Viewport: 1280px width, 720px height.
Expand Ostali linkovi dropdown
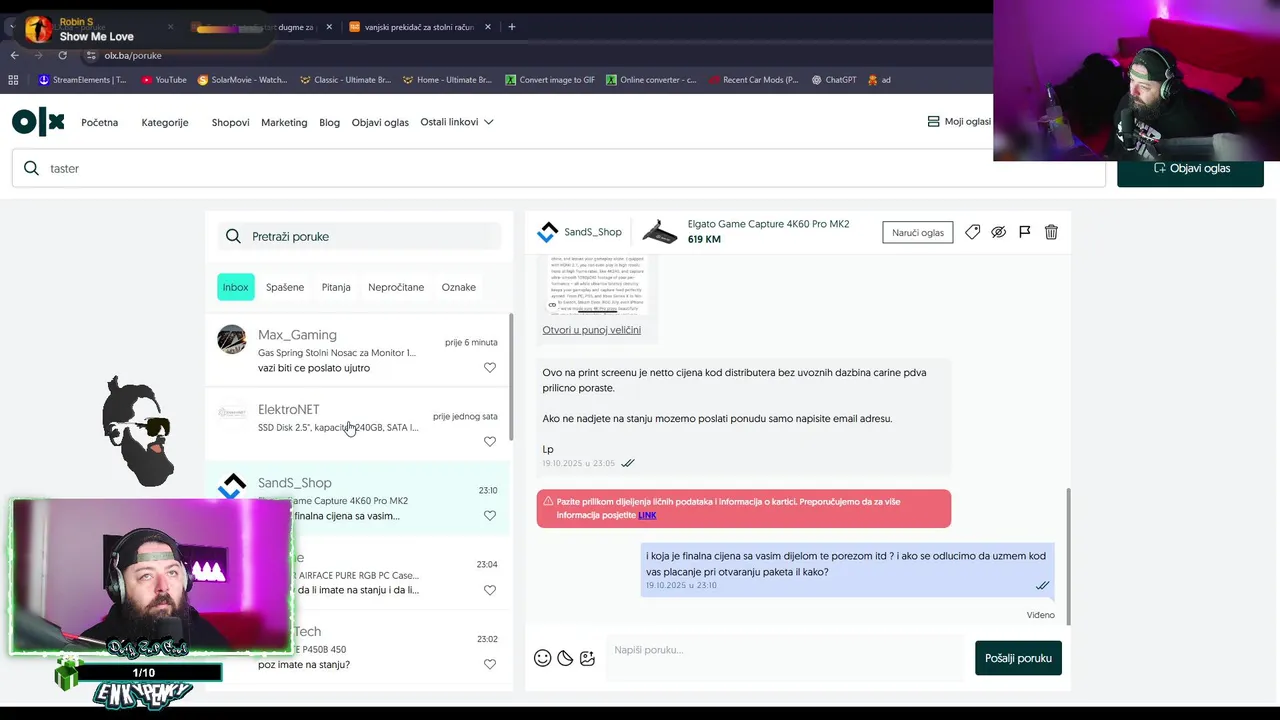pyautogui.click(x=457, y=122)
